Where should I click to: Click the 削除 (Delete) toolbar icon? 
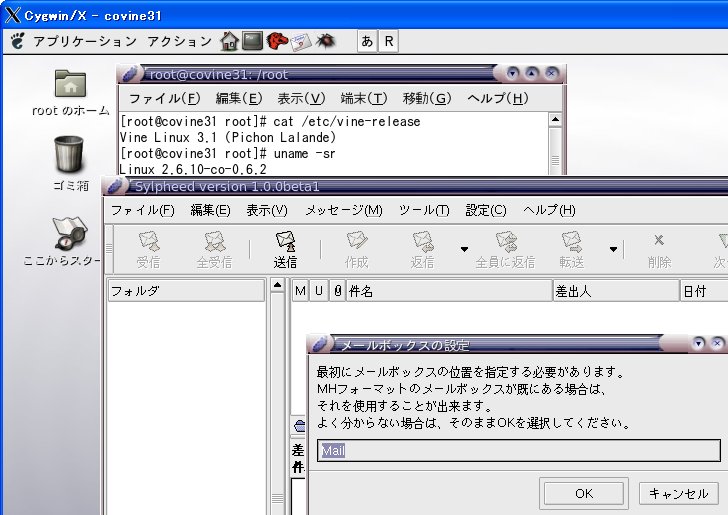[x=658, y=249]
